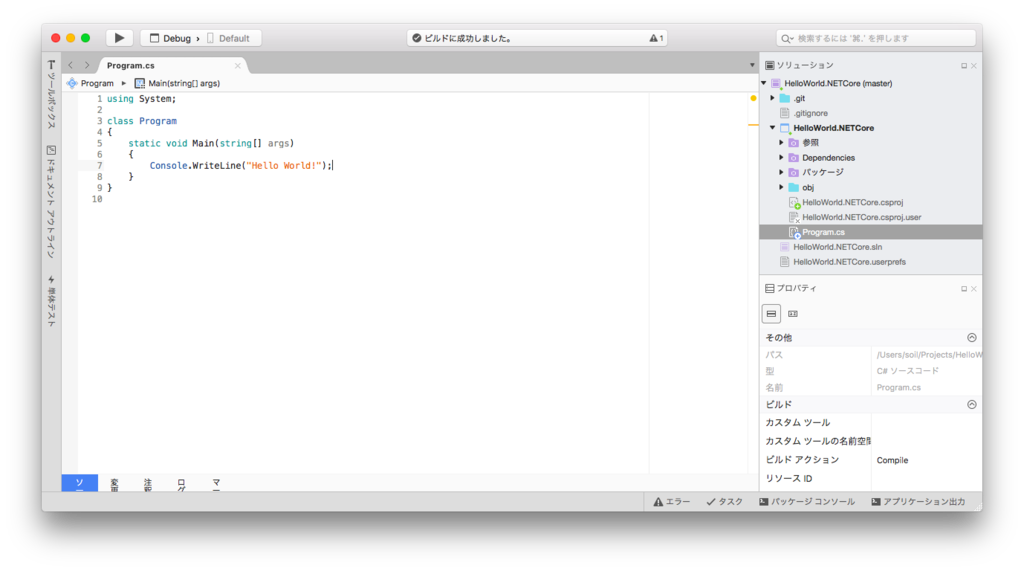Open the エラー errors pad
This screenshot has width=1024, height=571.
pos(671,502)
